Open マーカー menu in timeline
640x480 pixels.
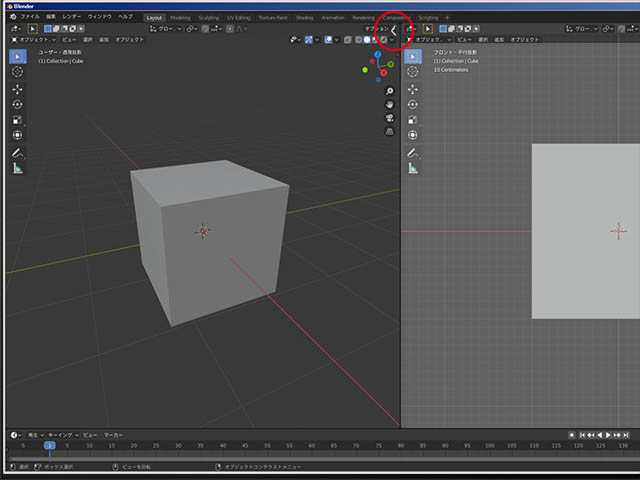[x=113, y=435]
